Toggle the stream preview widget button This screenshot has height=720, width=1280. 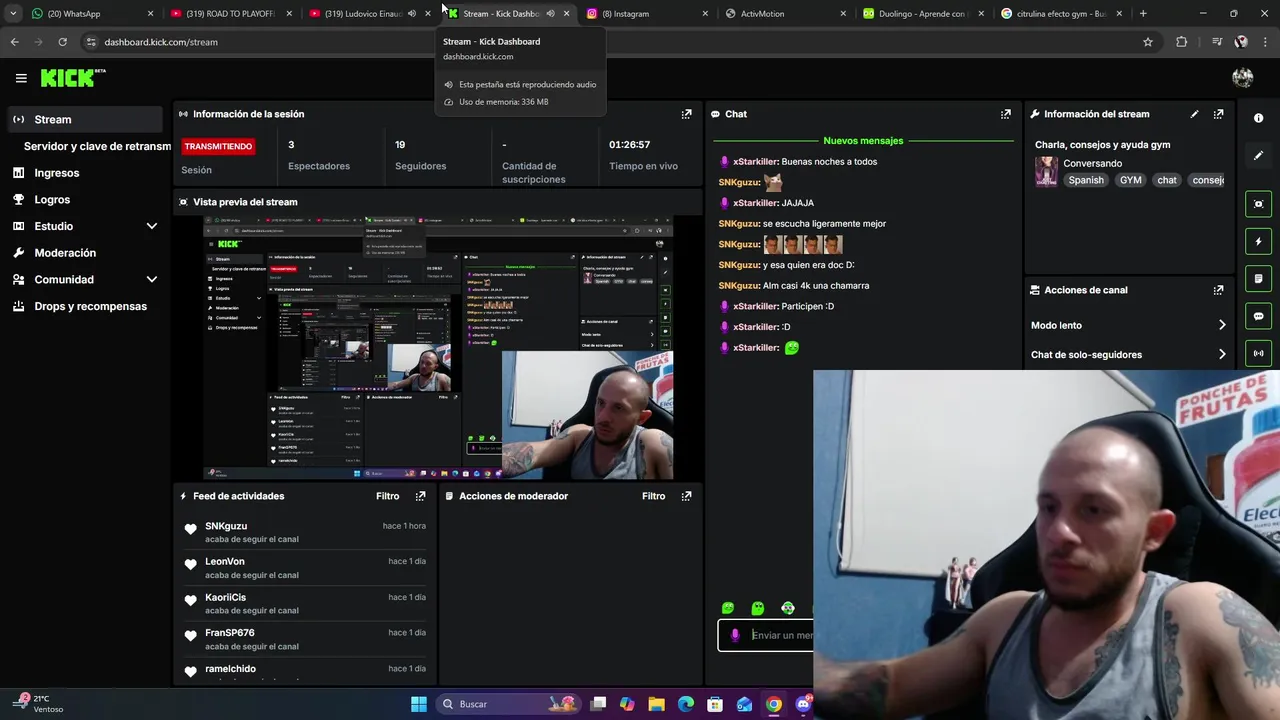[x=1258, y=204]
